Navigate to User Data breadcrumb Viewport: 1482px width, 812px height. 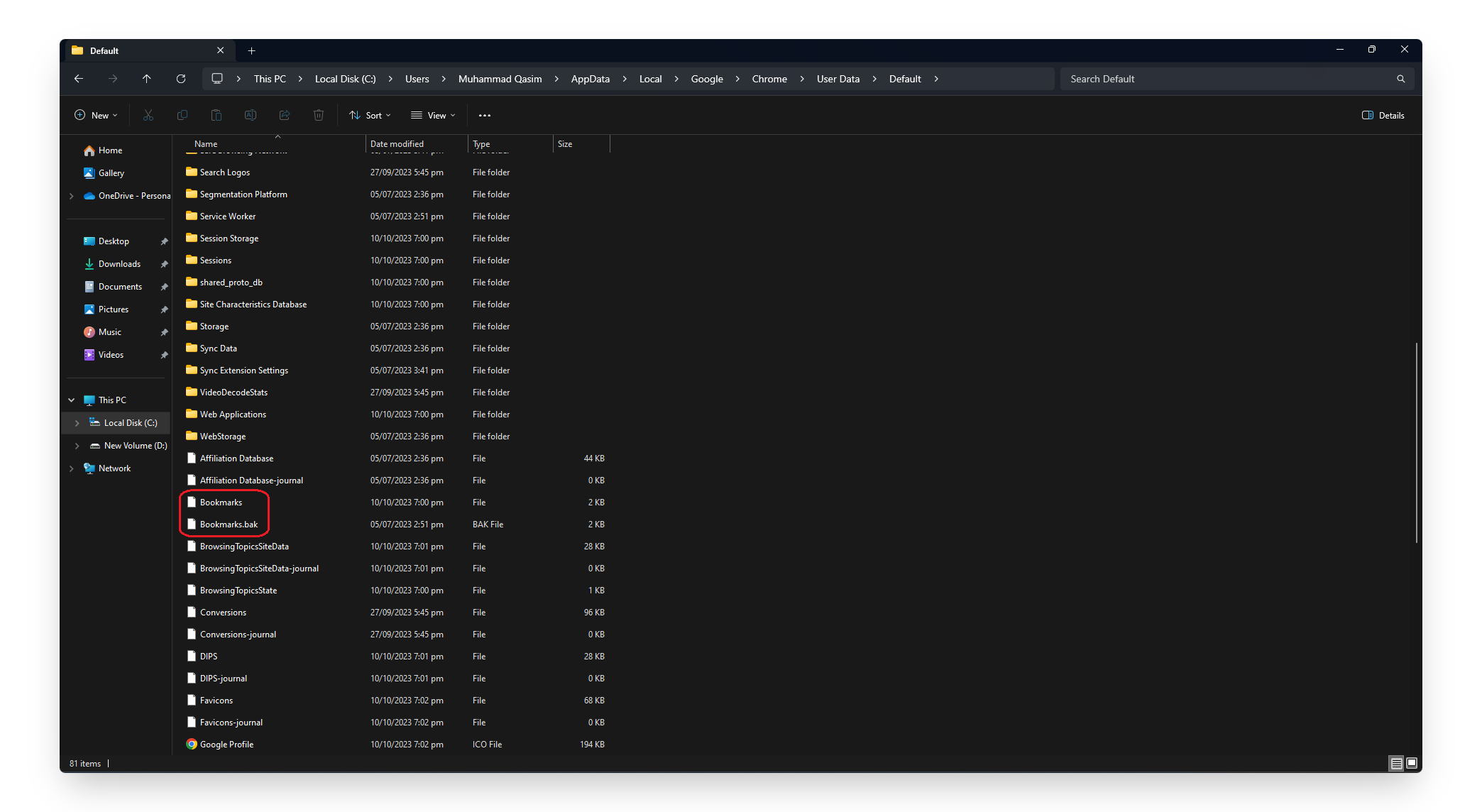click(838, 79)
